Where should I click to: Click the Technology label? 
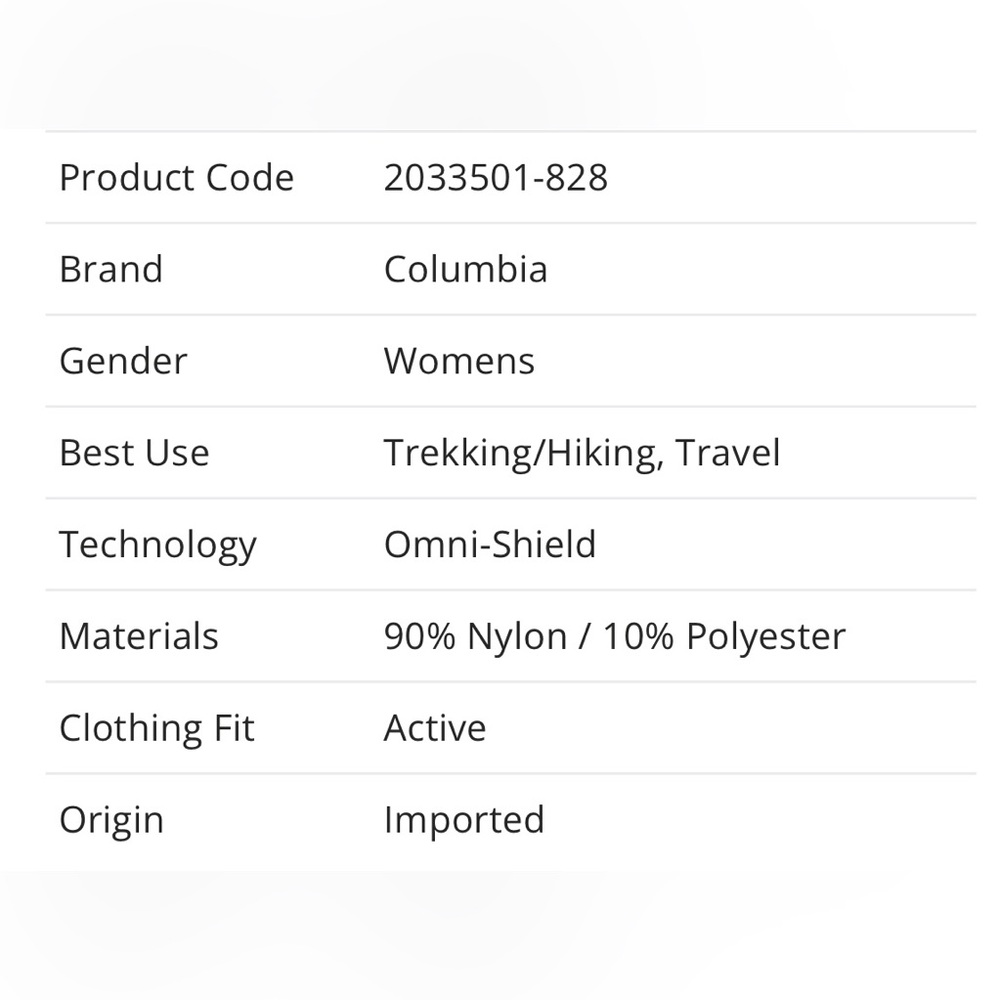pos(158,546)
